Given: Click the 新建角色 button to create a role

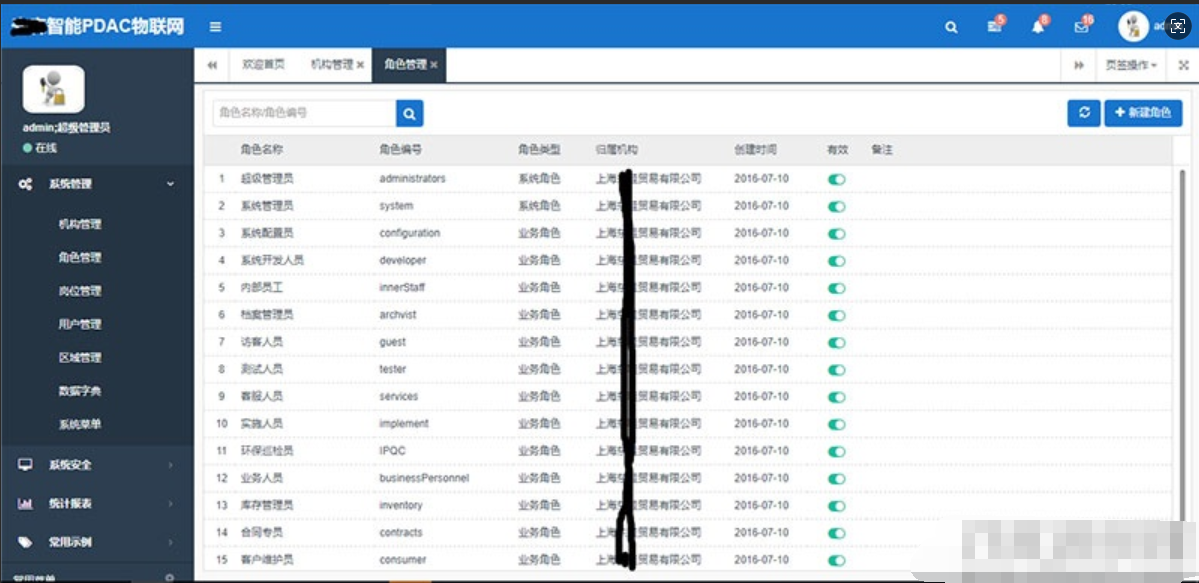Looking at the screenshot, I should (x=1143, y=113).
